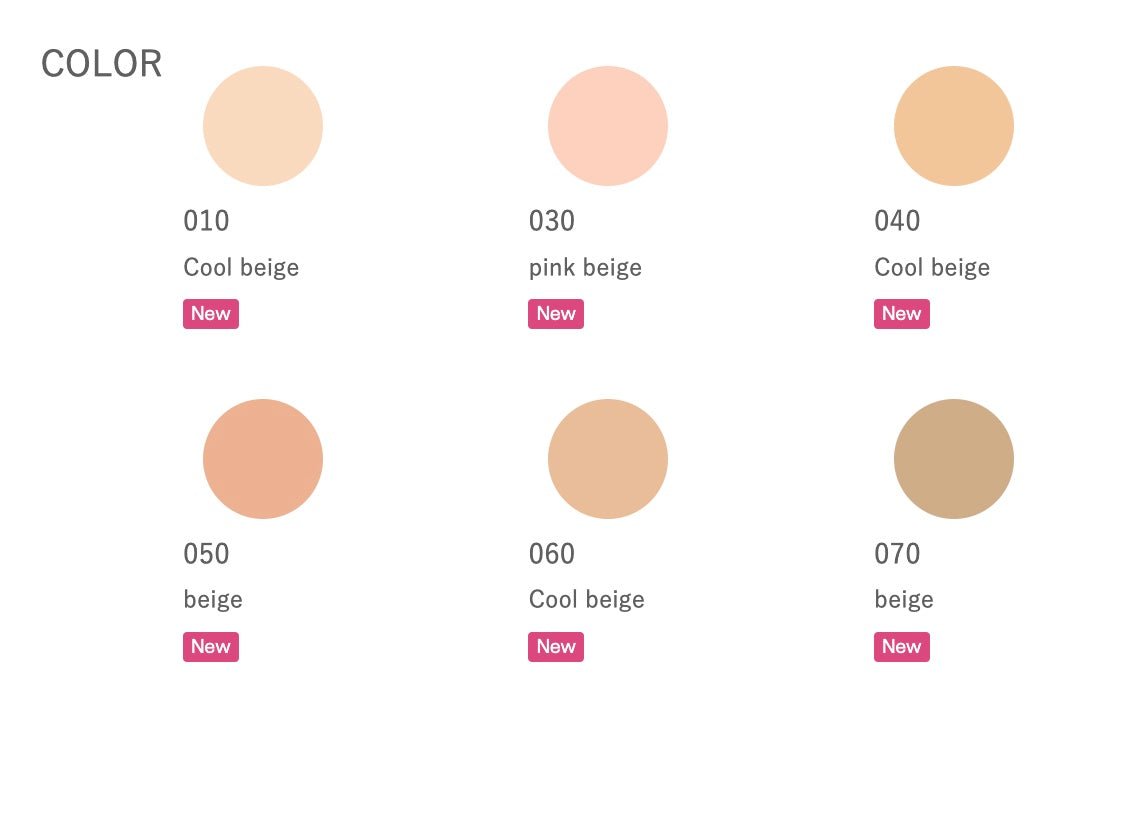Click the COLOR section heading
The height and width of the screenshot is (820, 1146).
coord(101,64)
